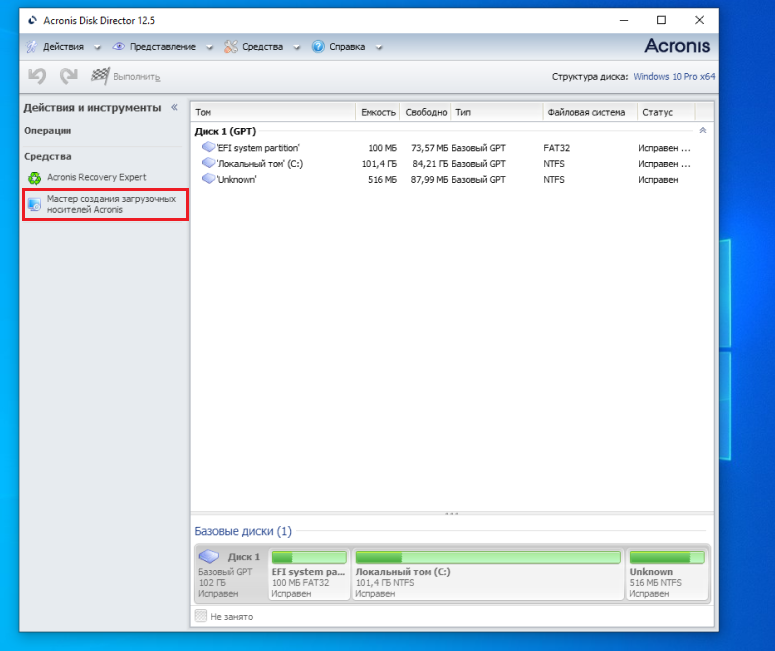This screenshot has height=651, width=775.
Task: Click the Операции section heading
Action: coord(47,130)
